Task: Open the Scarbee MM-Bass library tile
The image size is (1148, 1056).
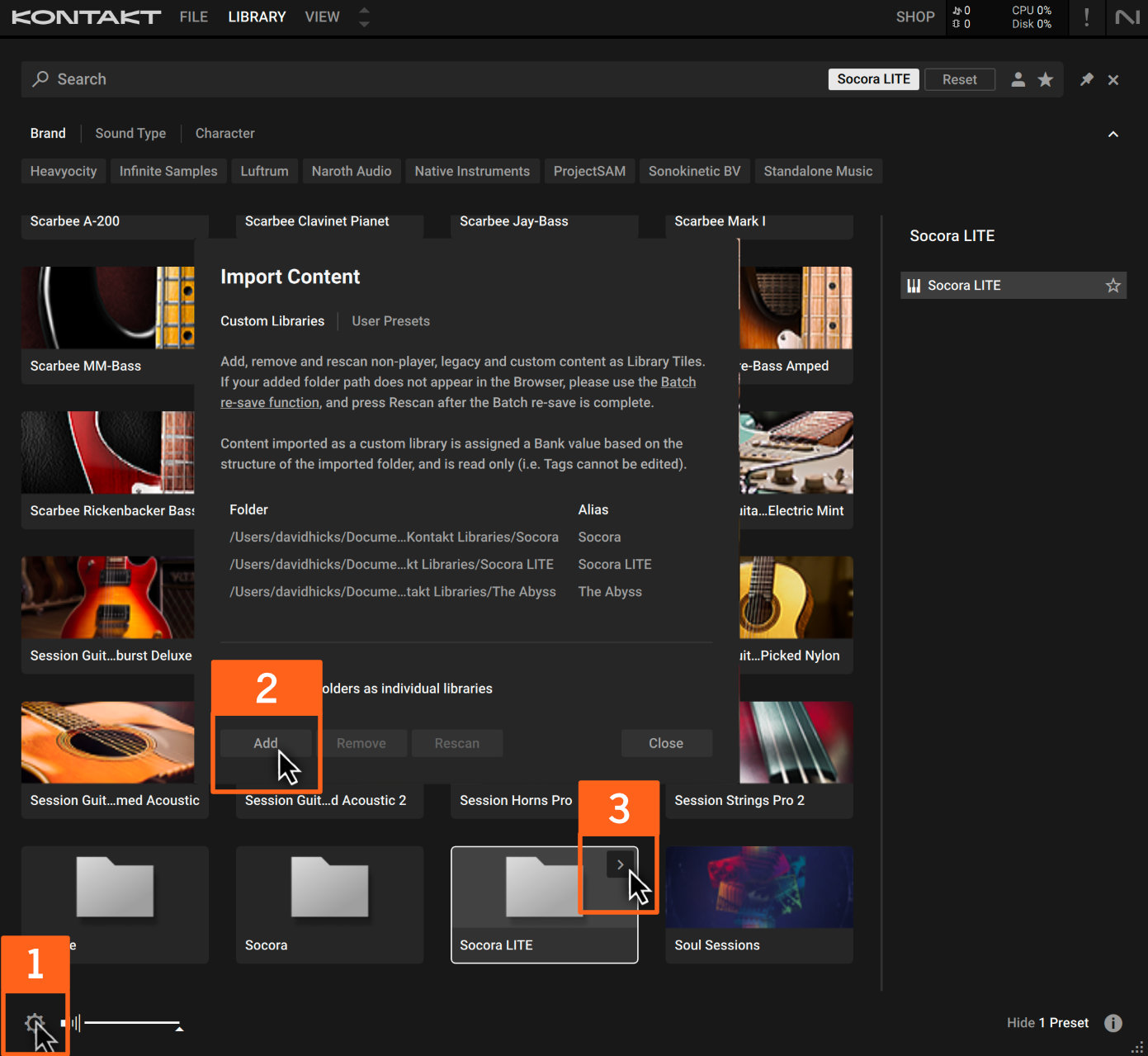Action: coord(108,325)
